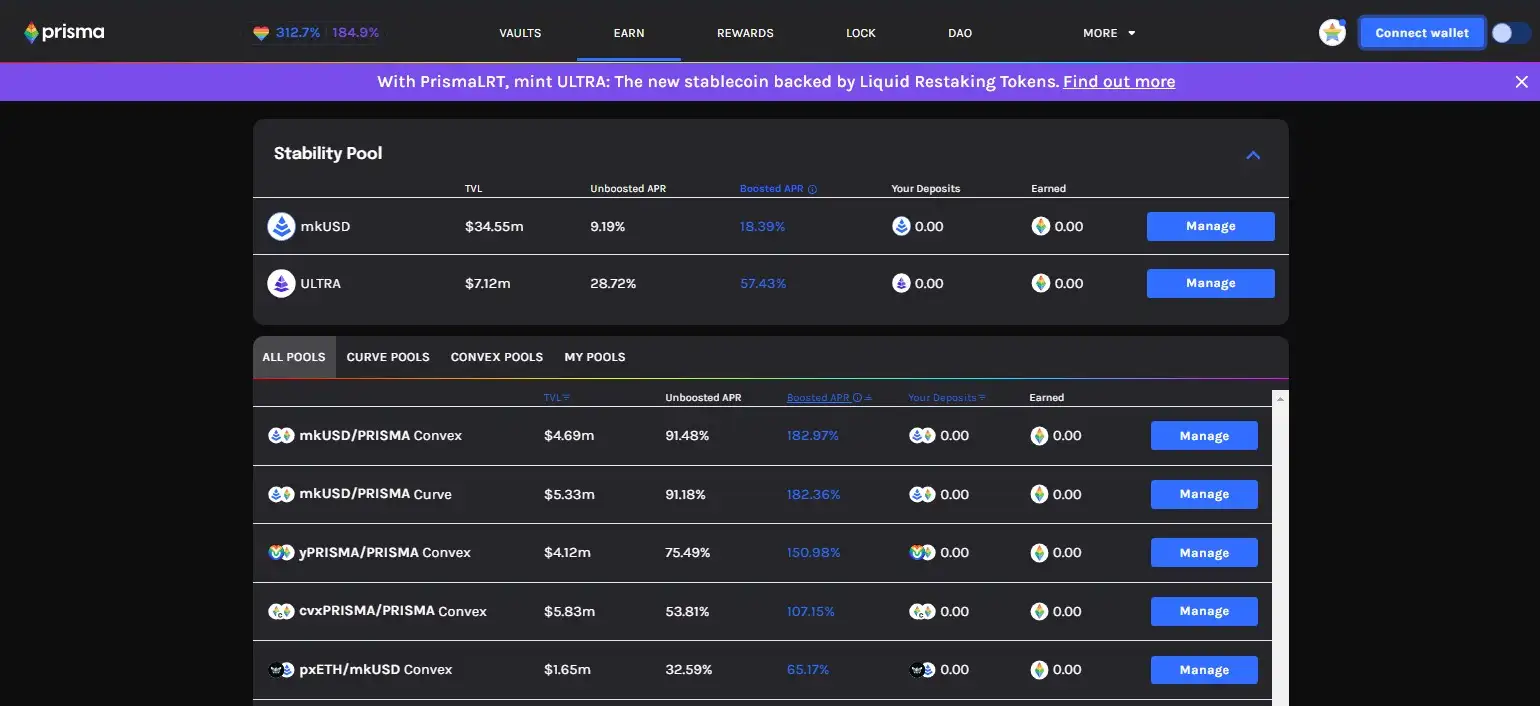
Task: Click the info icon next to Stability Pool Boosted APR
Action: 812,189
